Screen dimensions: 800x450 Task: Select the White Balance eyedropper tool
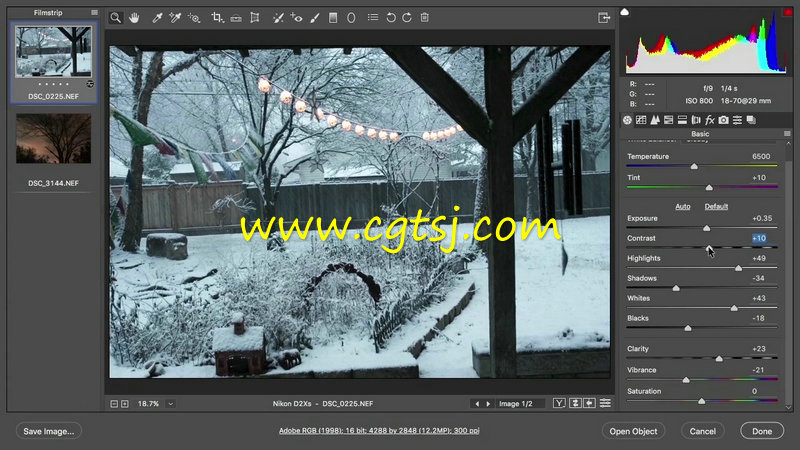157,18
